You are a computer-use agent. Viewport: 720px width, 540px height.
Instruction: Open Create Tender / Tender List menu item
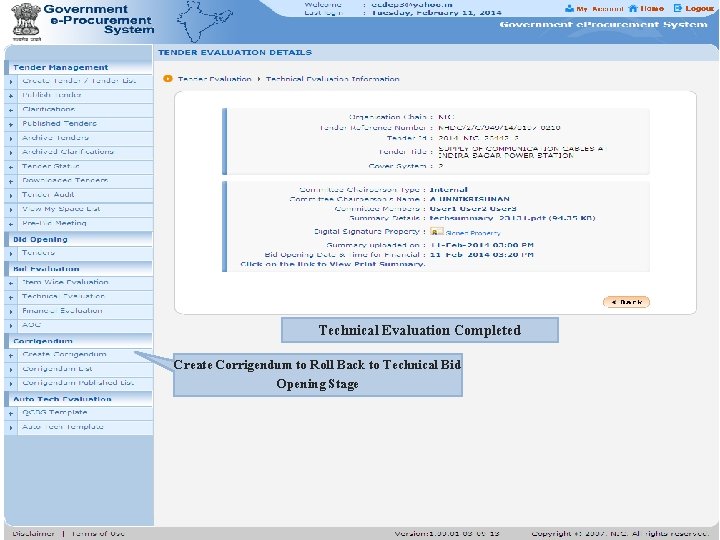pyautogui.click(x=79, y=81)
